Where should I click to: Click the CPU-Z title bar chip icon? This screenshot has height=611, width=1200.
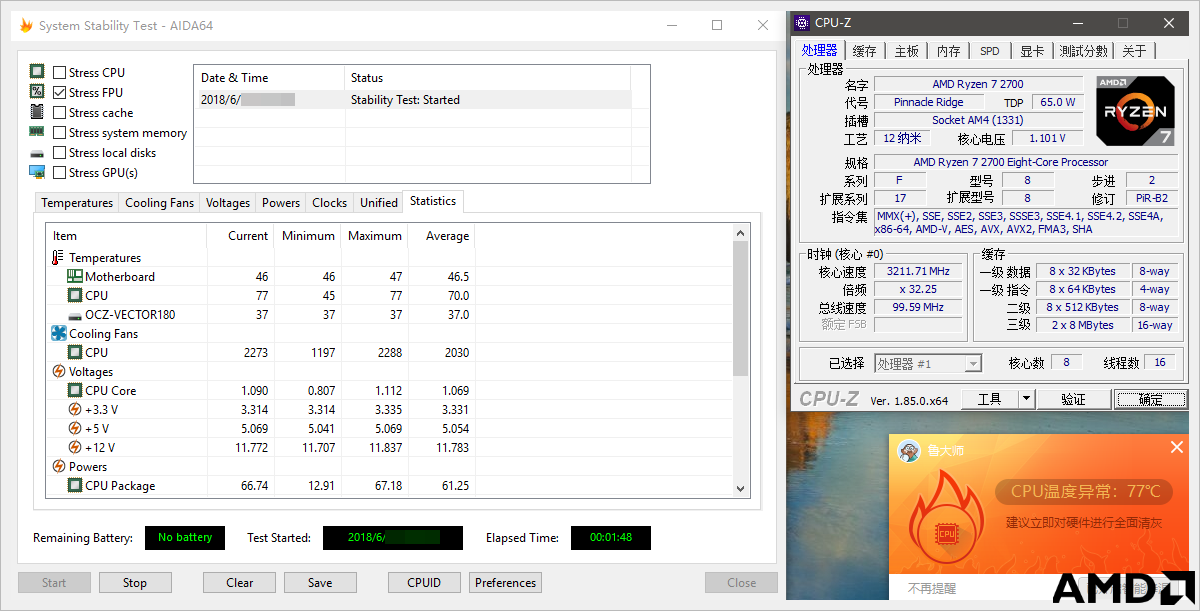pyautogui.click(x=802, y=22)
